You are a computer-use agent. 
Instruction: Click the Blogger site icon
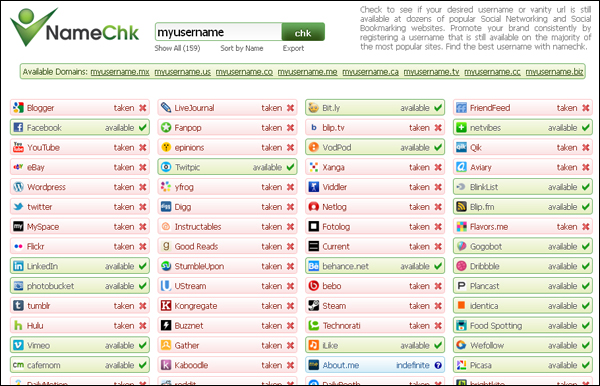(x=18, y=108)
